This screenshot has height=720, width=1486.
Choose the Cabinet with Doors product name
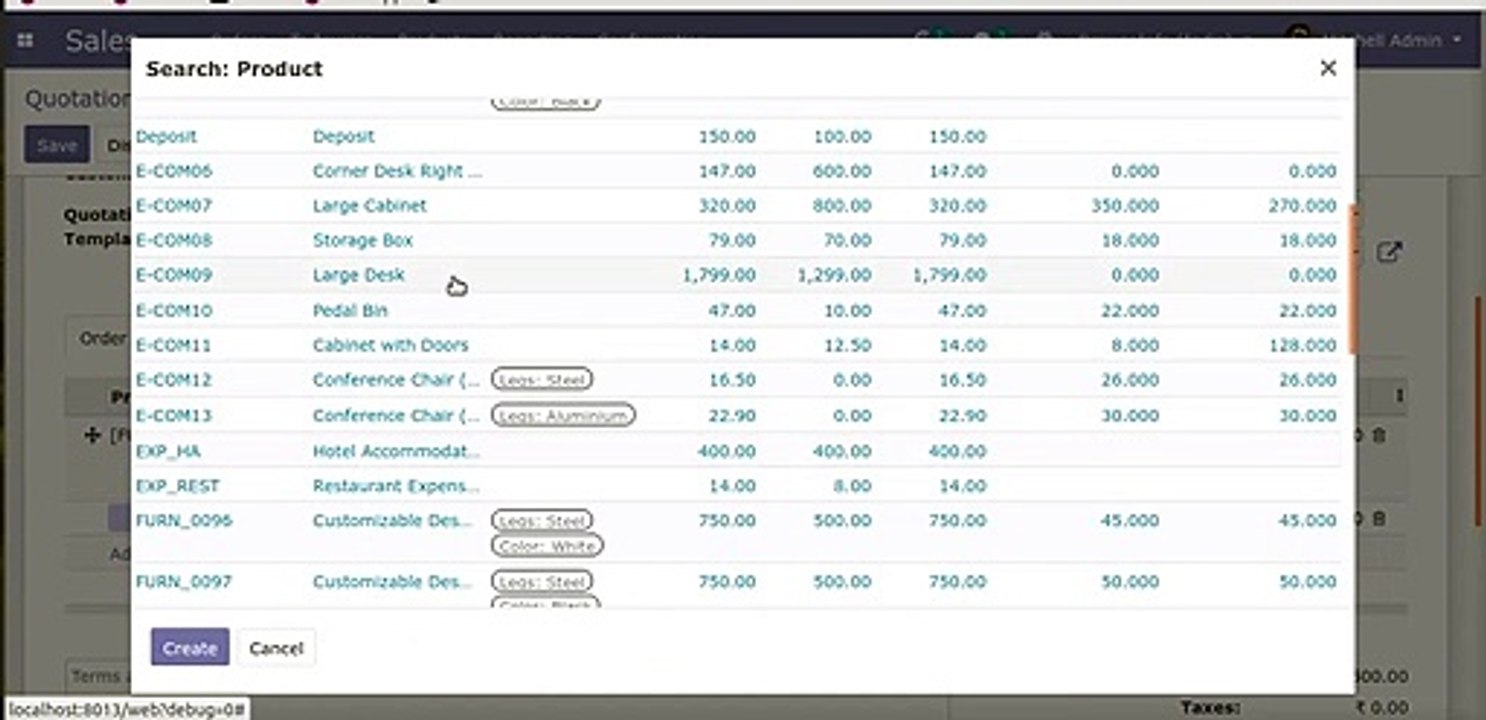pyautogui.click(x=390, y=345)
